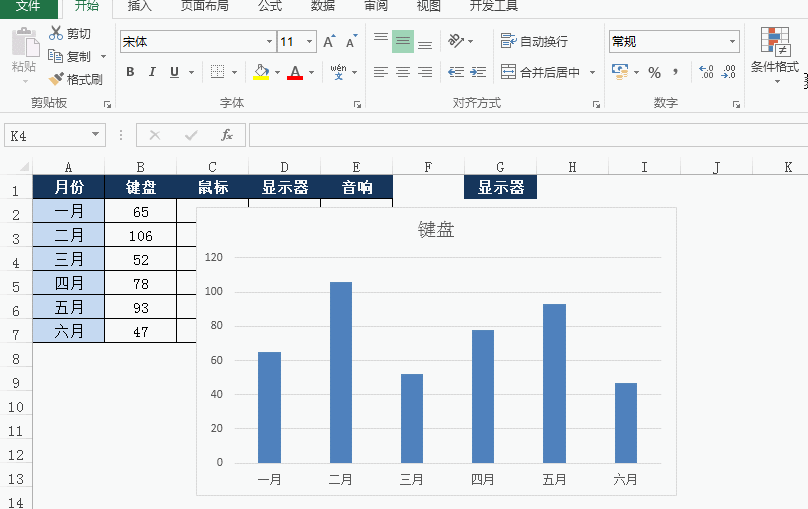Expand the number format dropdown (常规)

[x=732, y=42]
